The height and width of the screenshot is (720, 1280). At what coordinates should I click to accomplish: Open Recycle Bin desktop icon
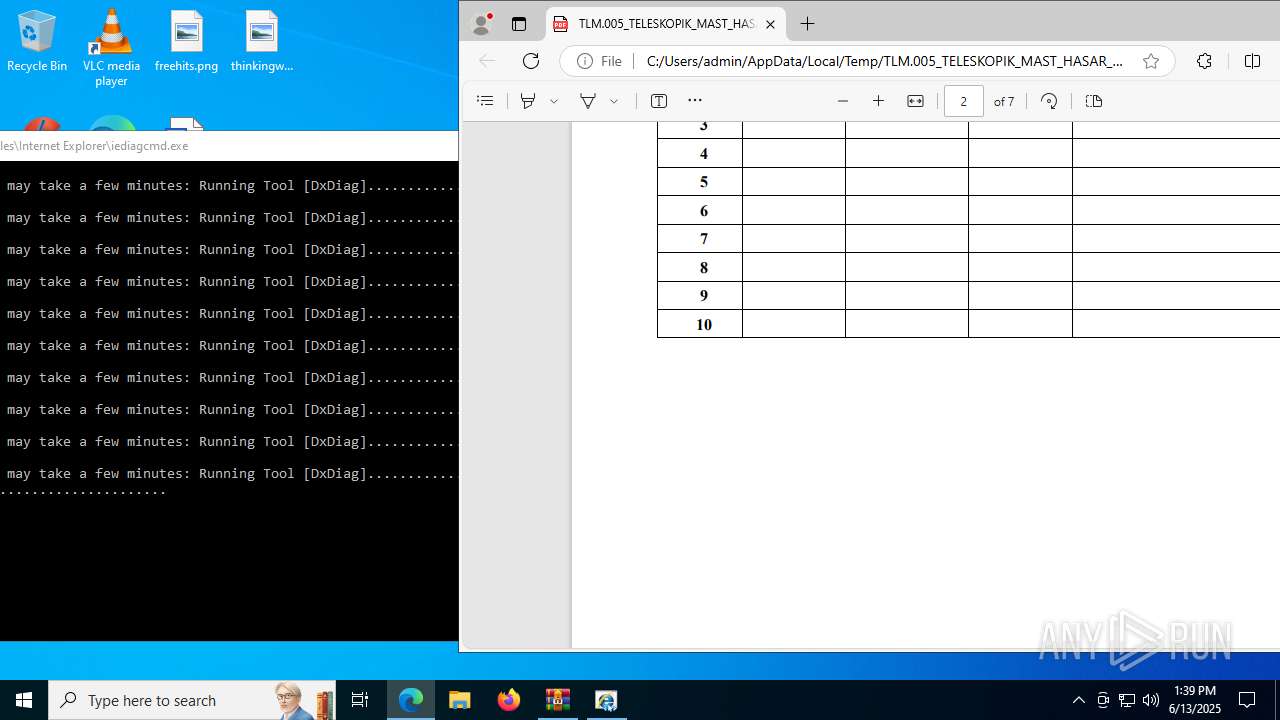[37, 42]
